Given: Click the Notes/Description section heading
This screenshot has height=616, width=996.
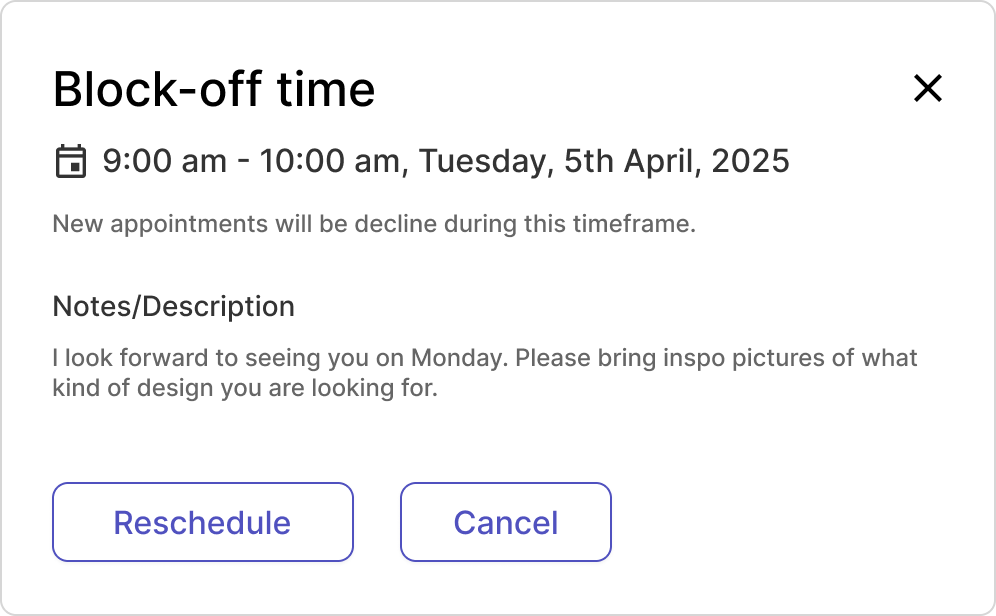Looking at the screenshot, I should 174,306.
